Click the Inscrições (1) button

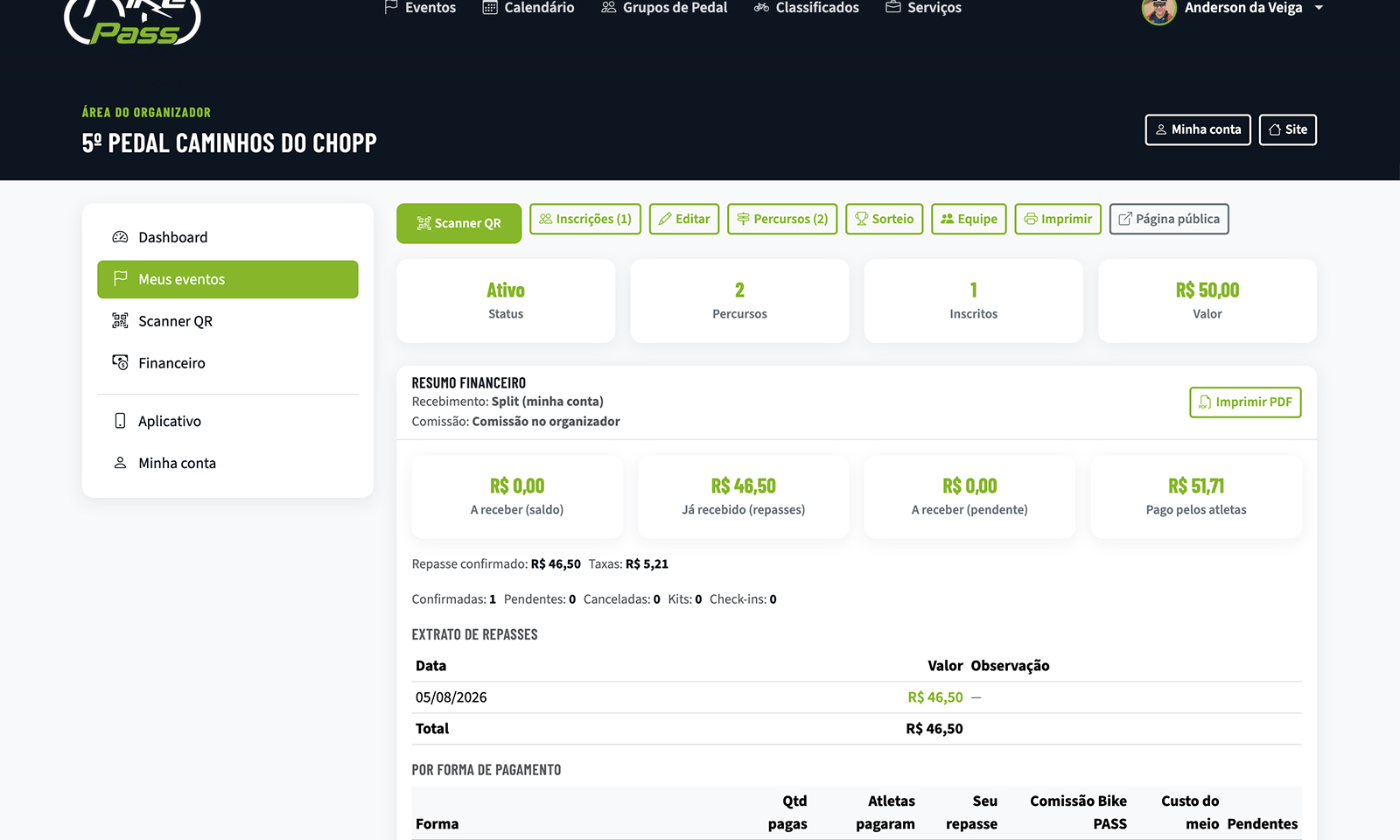(585, 219)
